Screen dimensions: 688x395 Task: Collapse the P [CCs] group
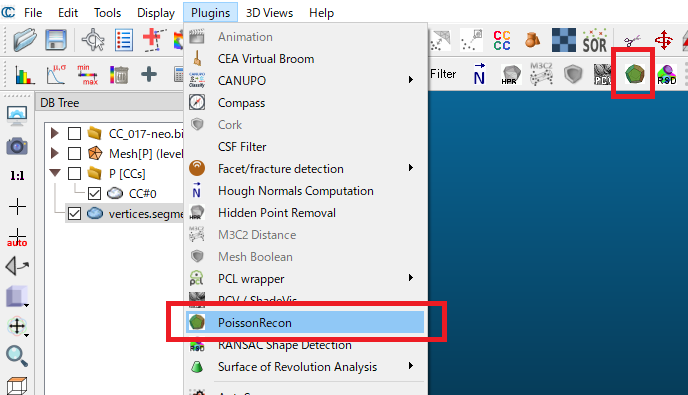tap(55, 172)
